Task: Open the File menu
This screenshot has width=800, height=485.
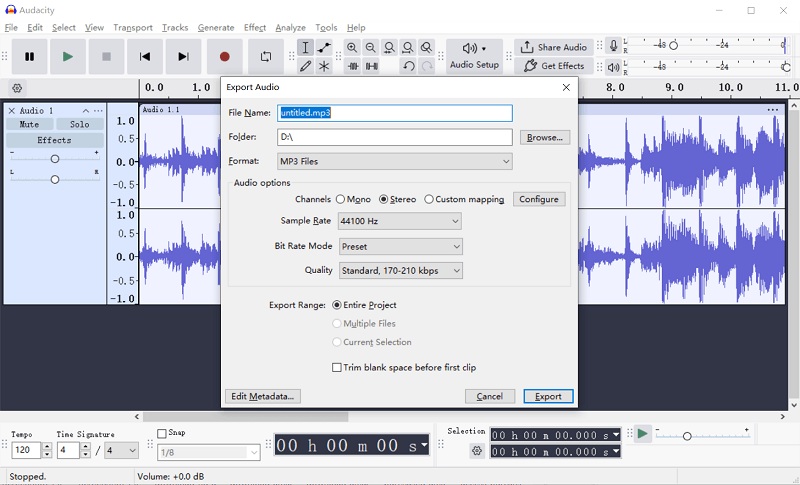Action: tap(11, 28)
